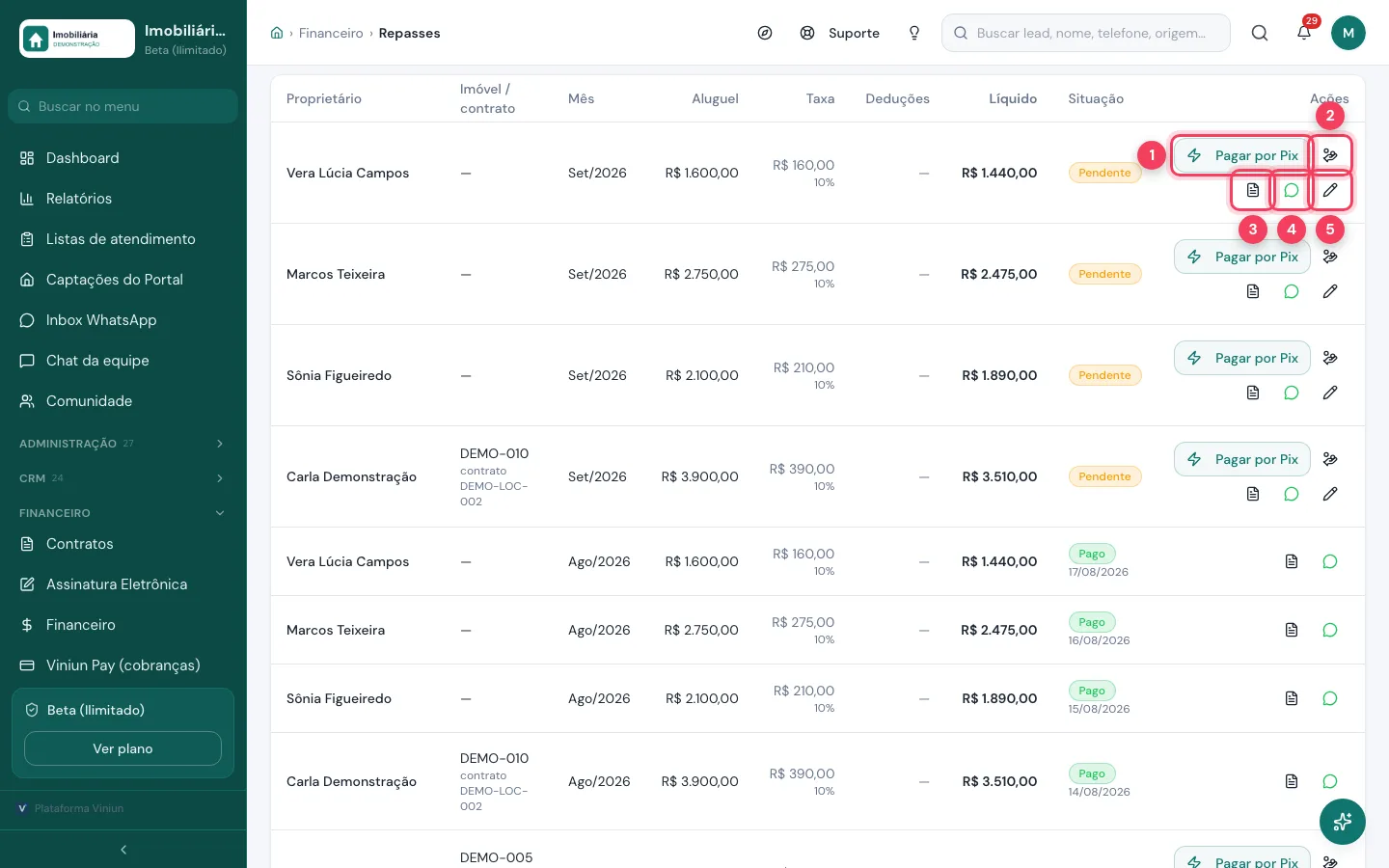Screen dimensions: 1389x868
Task: Collapse the sidebar with bottom chevron
Action: tap(123, 850)
